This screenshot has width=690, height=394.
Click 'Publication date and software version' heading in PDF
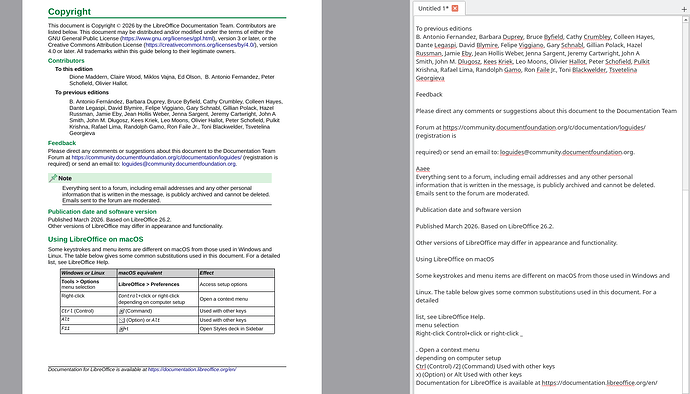102,212
